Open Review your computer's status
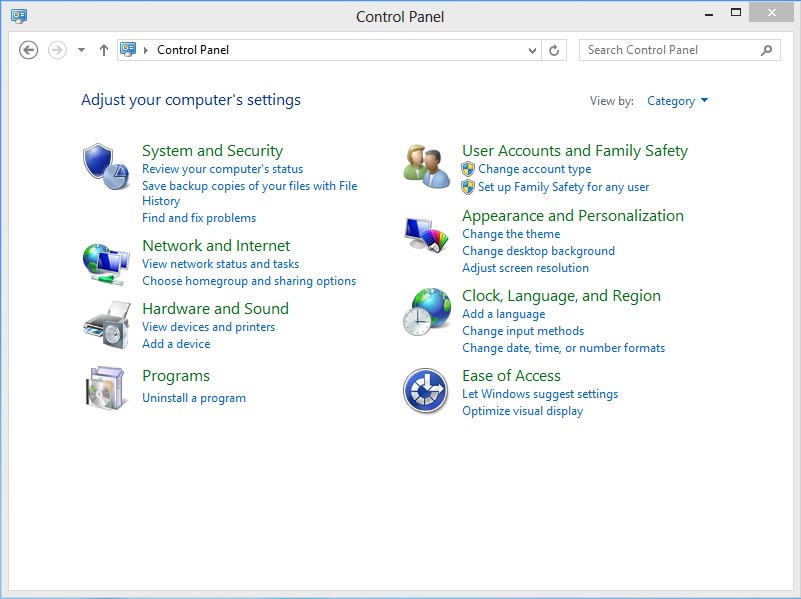The height and width of the screenshot is (599, 801). pos(222,169)
